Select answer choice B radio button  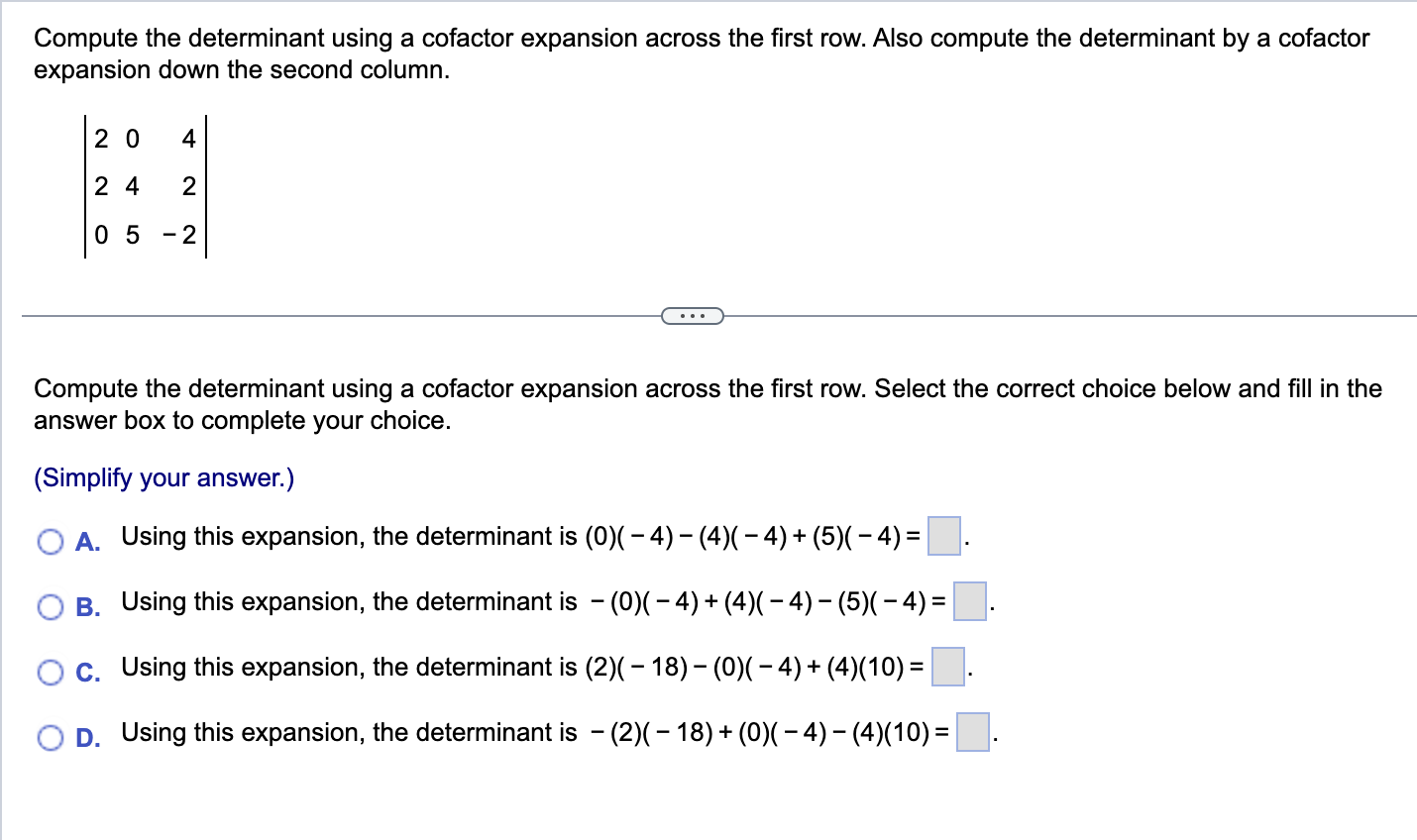point(50,607)
